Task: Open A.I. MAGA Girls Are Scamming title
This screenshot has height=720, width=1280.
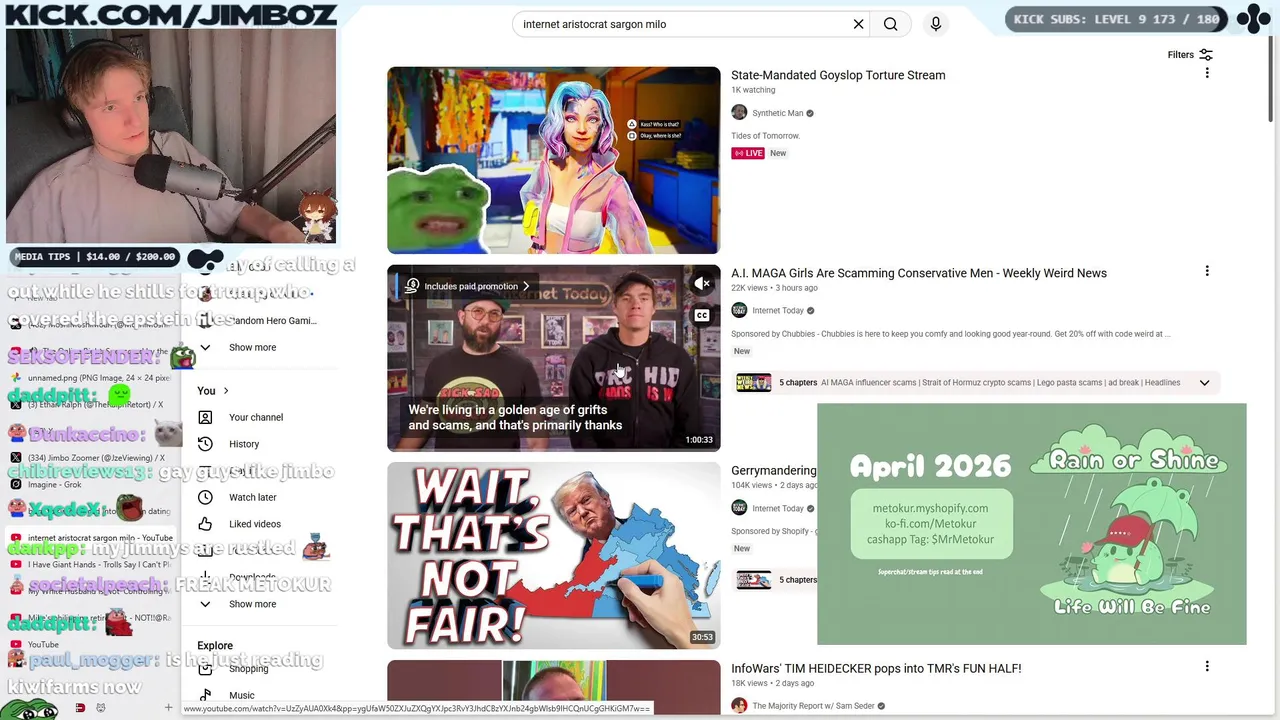Action: [919, 273]
